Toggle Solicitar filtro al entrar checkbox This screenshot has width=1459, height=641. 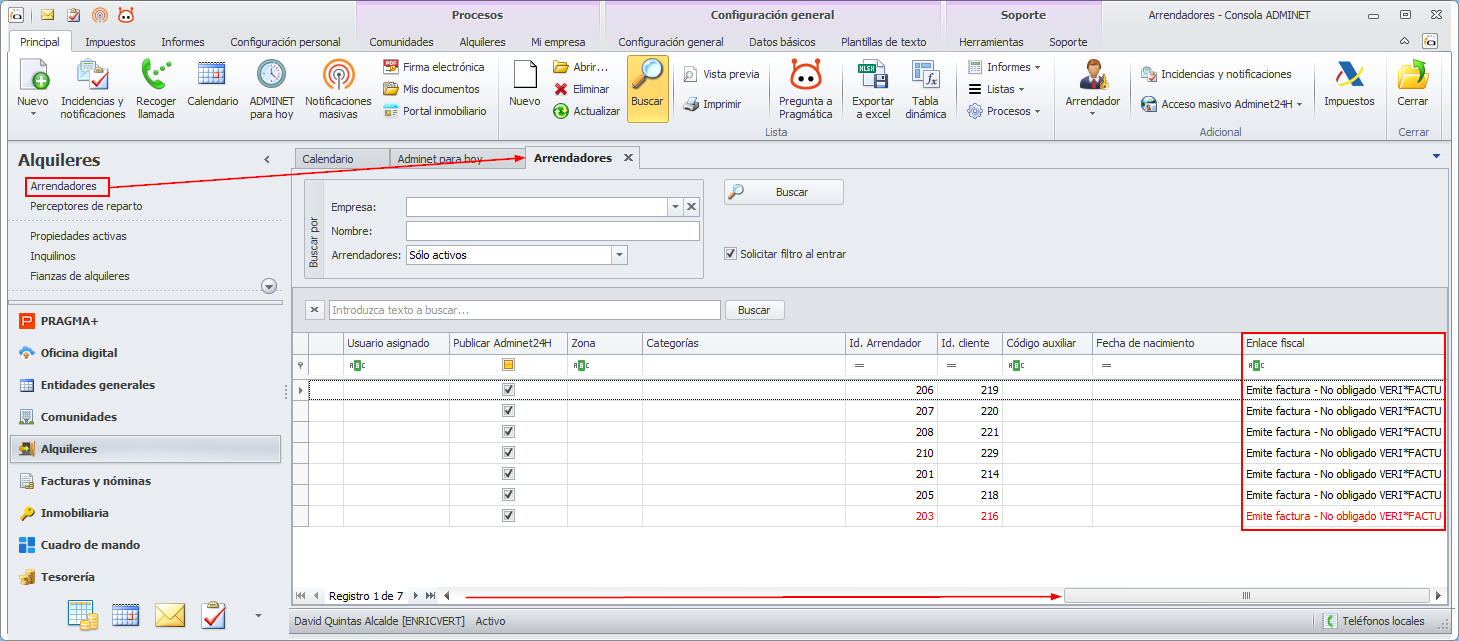point(731,254)
